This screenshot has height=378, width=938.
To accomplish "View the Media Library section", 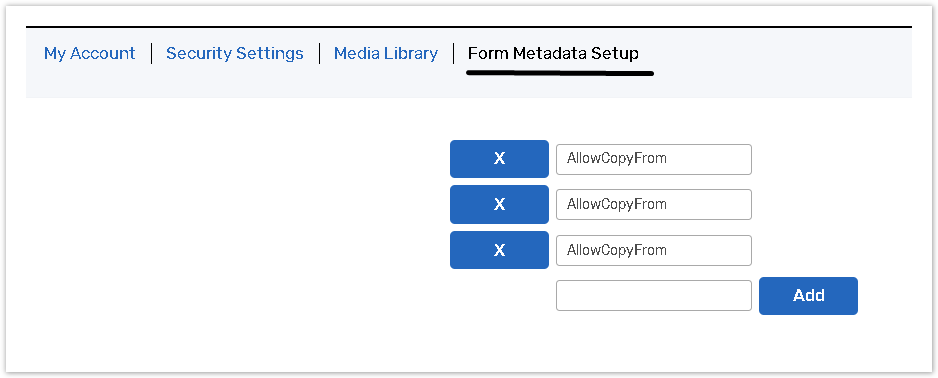I will 386,54.
